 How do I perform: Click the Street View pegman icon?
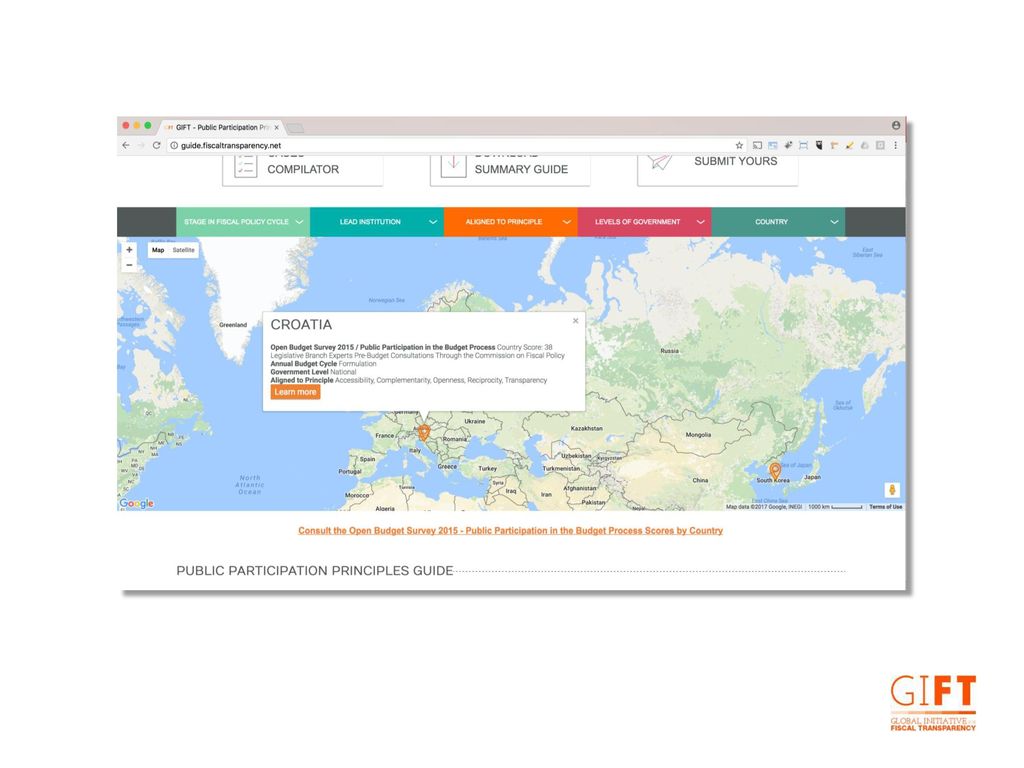(892, 490)
